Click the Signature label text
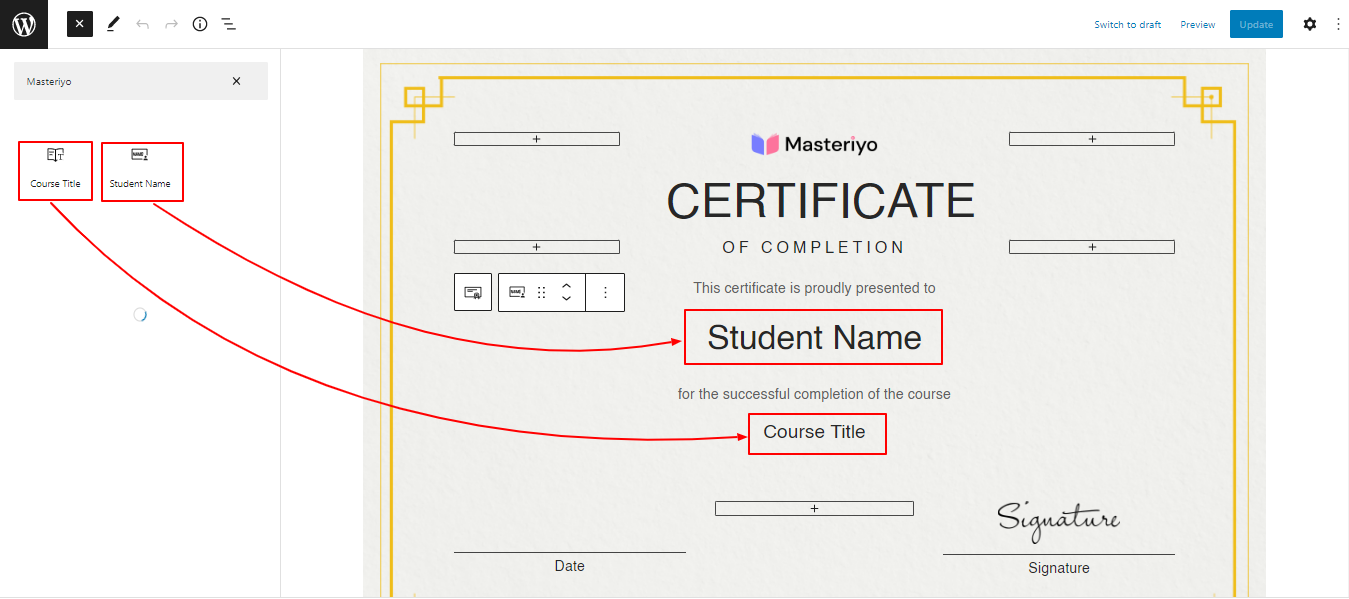 point(1059,568)
